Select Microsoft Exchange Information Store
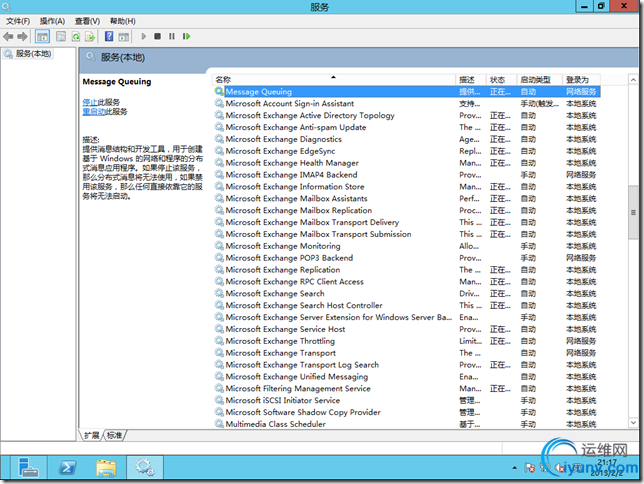The width and height of the screenshot is (644, 484). (407, 187)
